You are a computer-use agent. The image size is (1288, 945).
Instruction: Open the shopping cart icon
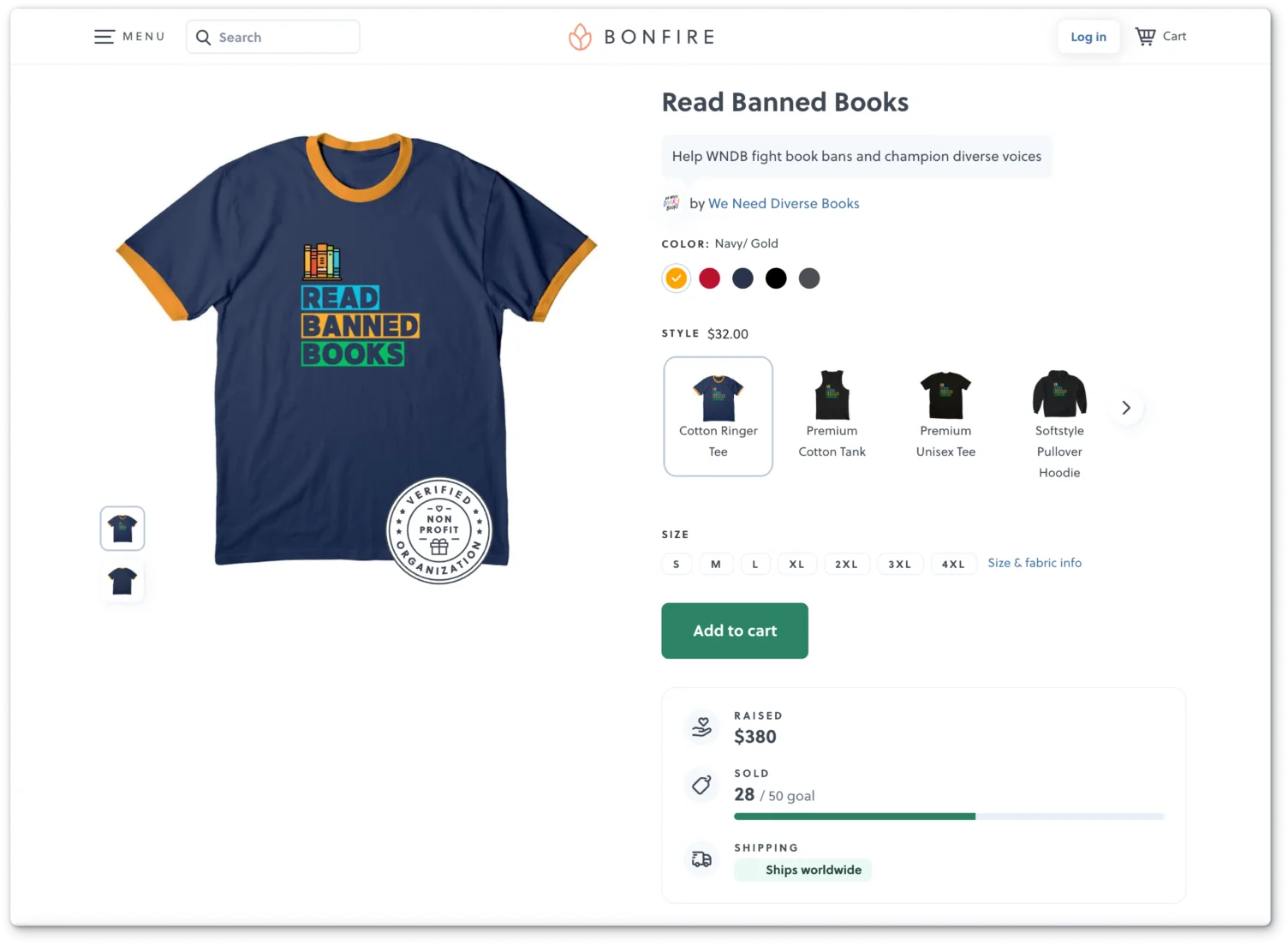coord(1145,36)
